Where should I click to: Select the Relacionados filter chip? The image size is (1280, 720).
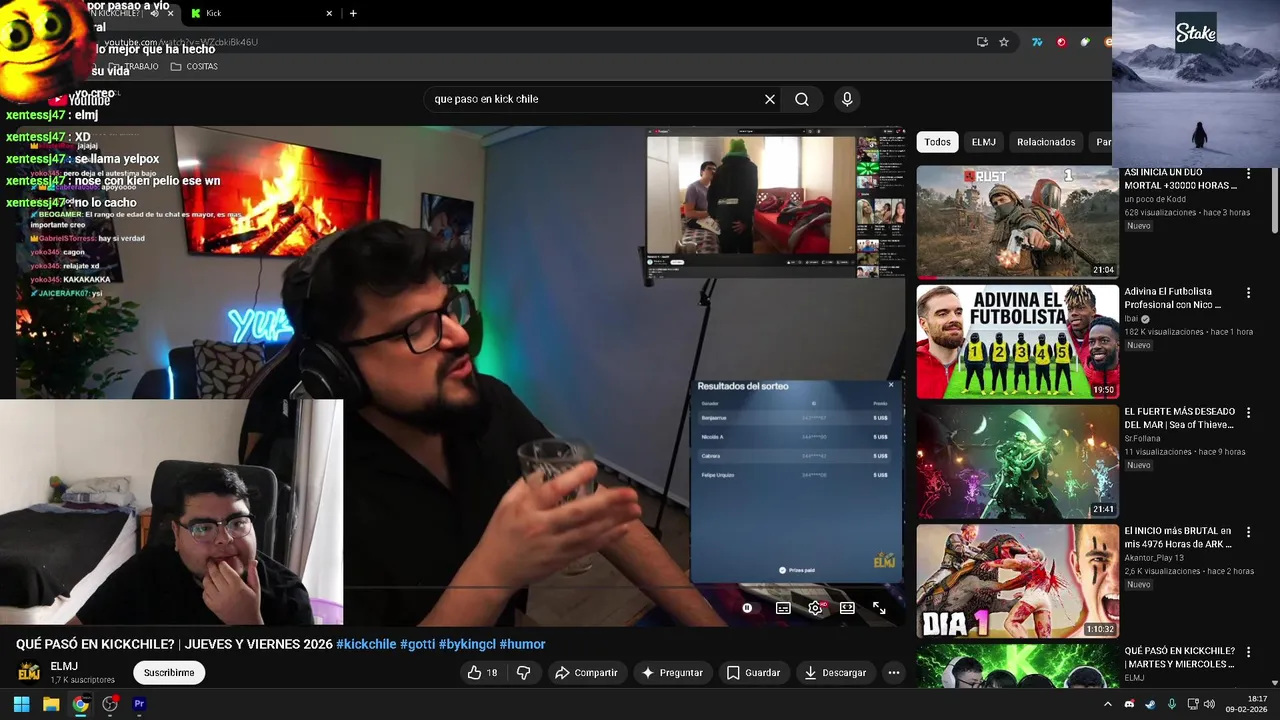point(1046,142)
